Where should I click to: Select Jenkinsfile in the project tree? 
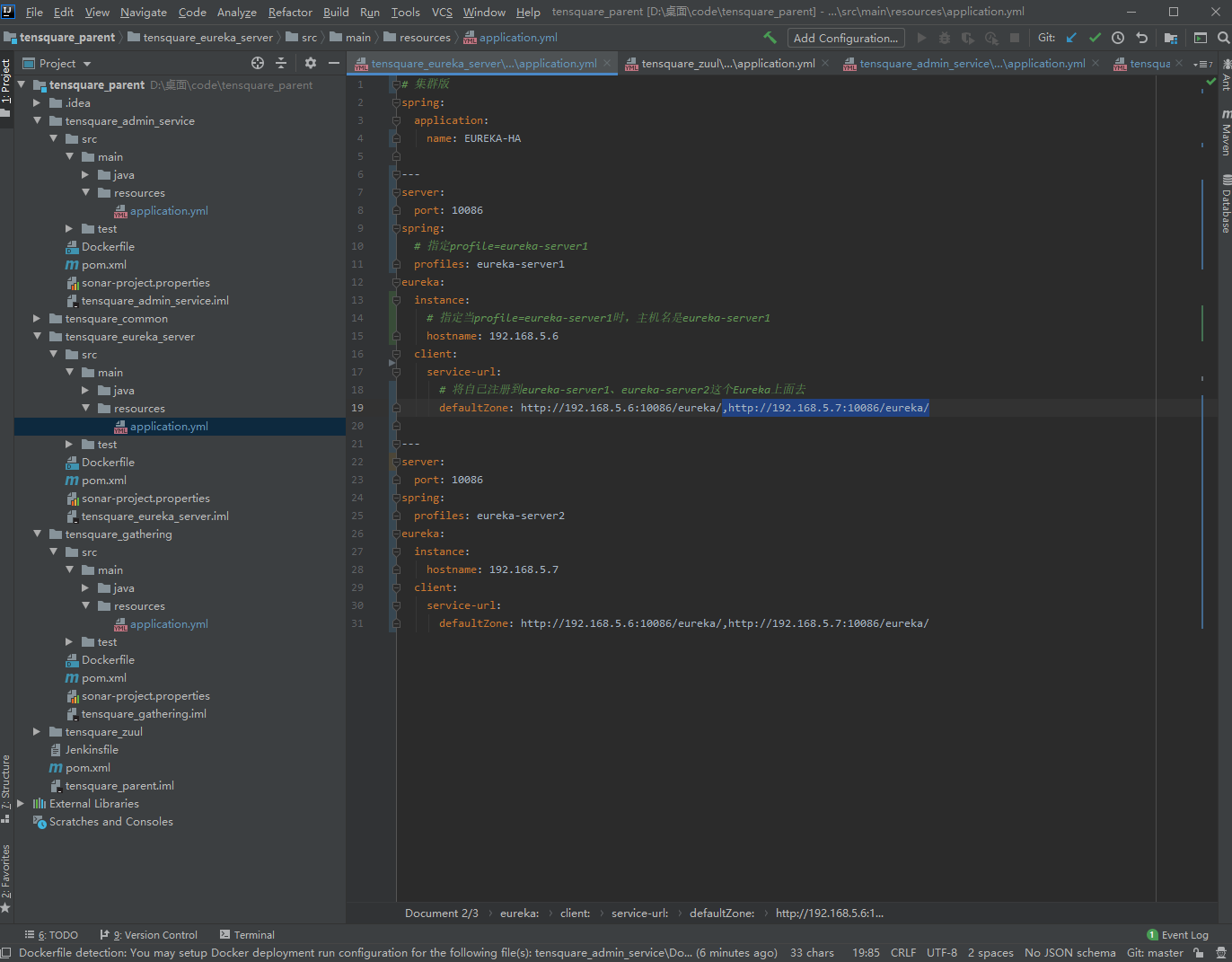[92, 749]
